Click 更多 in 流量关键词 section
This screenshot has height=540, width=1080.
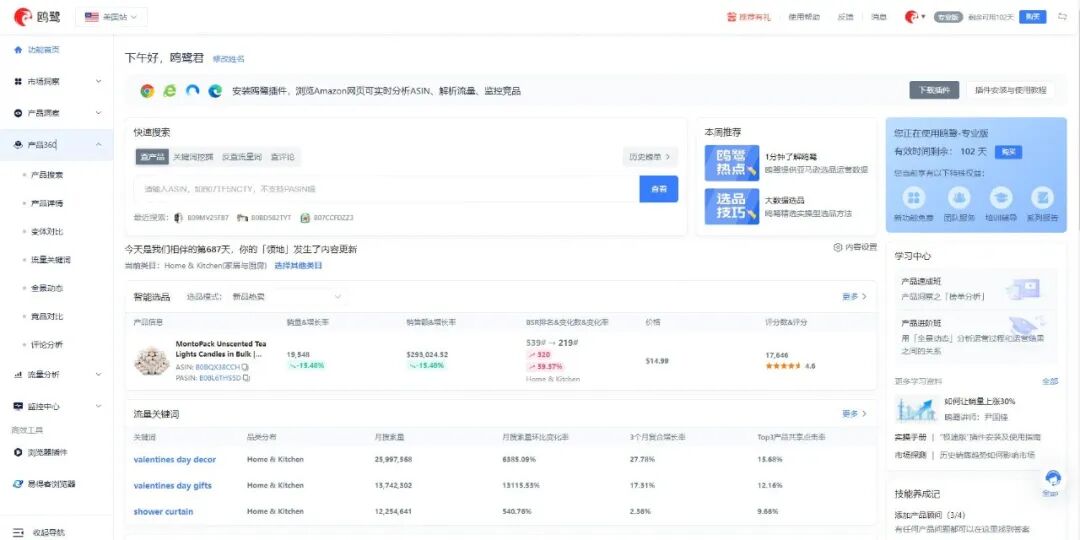854,414
